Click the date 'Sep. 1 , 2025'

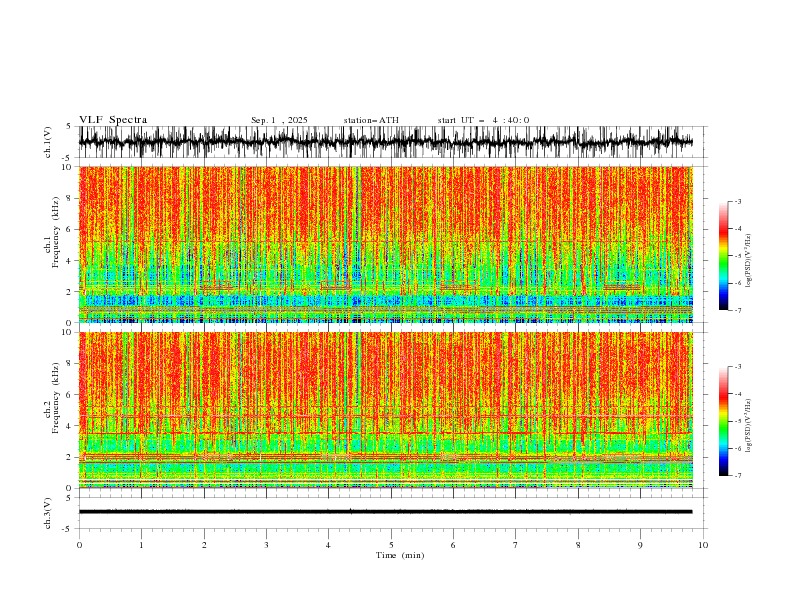279,120
